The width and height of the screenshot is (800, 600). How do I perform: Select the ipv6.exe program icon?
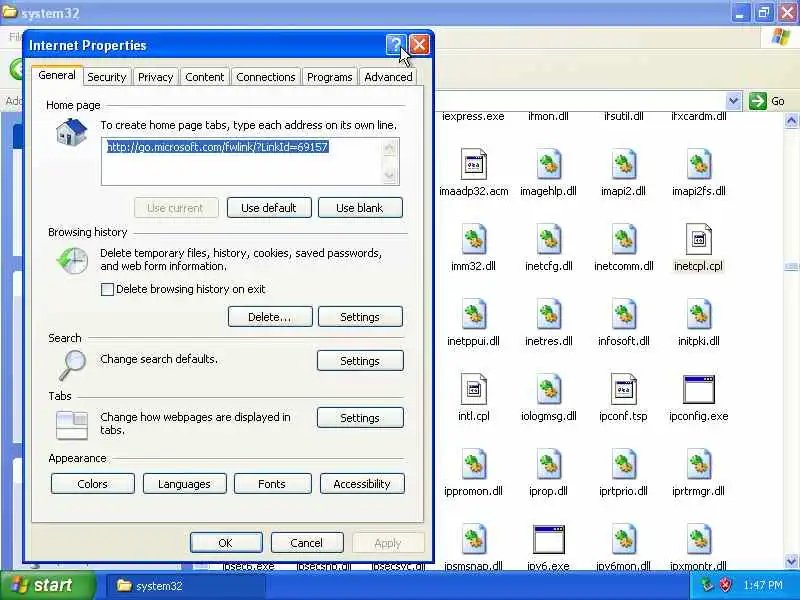coord(548,539)
